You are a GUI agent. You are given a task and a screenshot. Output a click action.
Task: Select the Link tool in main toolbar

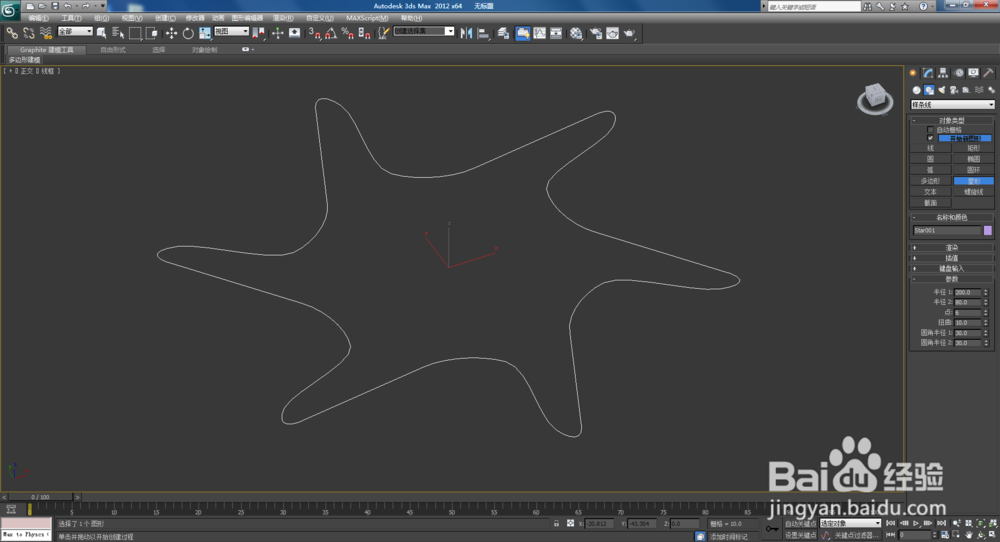tap(12, 33)
